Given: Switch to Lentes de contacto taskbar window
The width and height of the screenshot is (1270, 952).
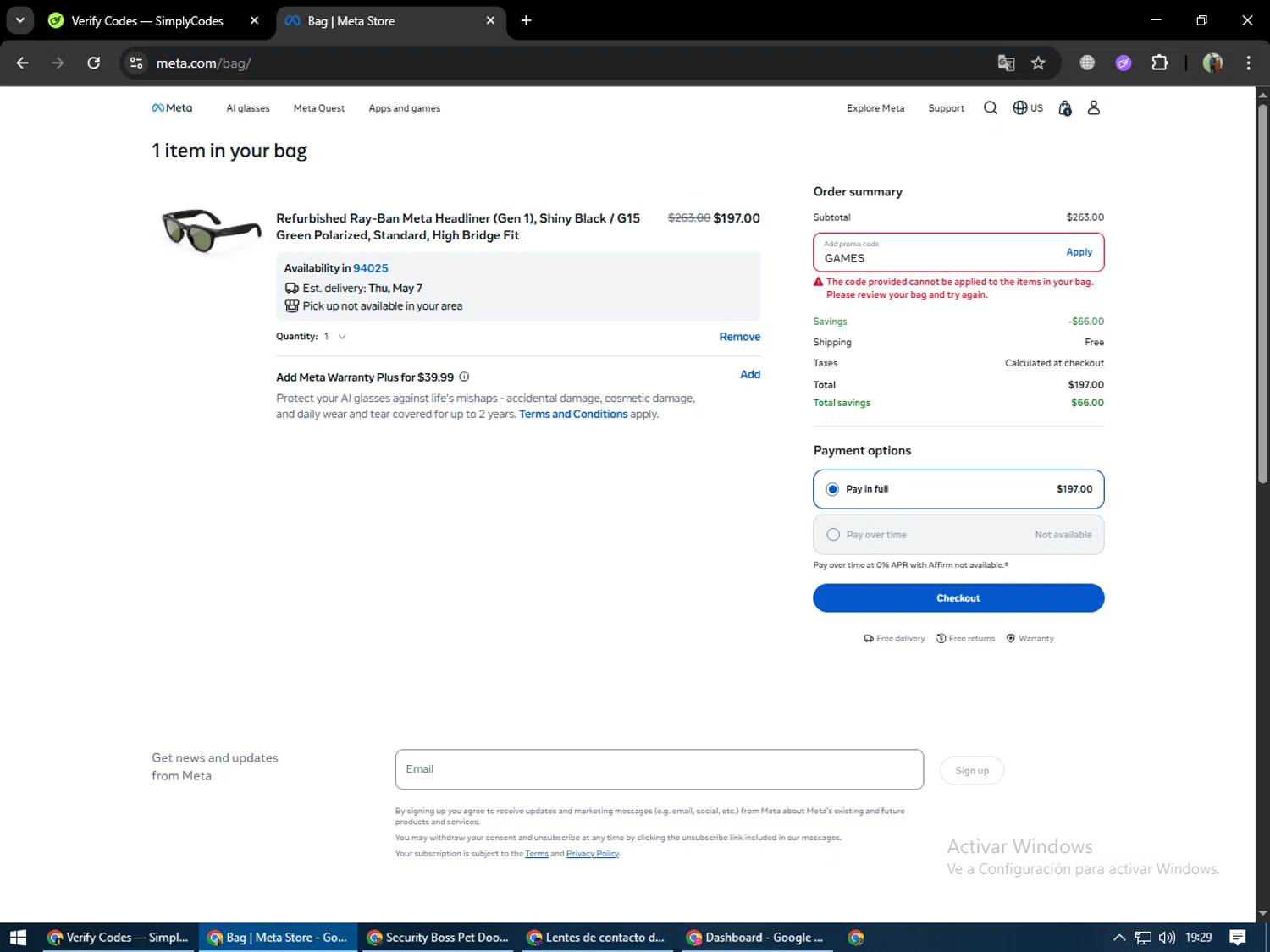Looking at the screenshot, I should point(597,938).
